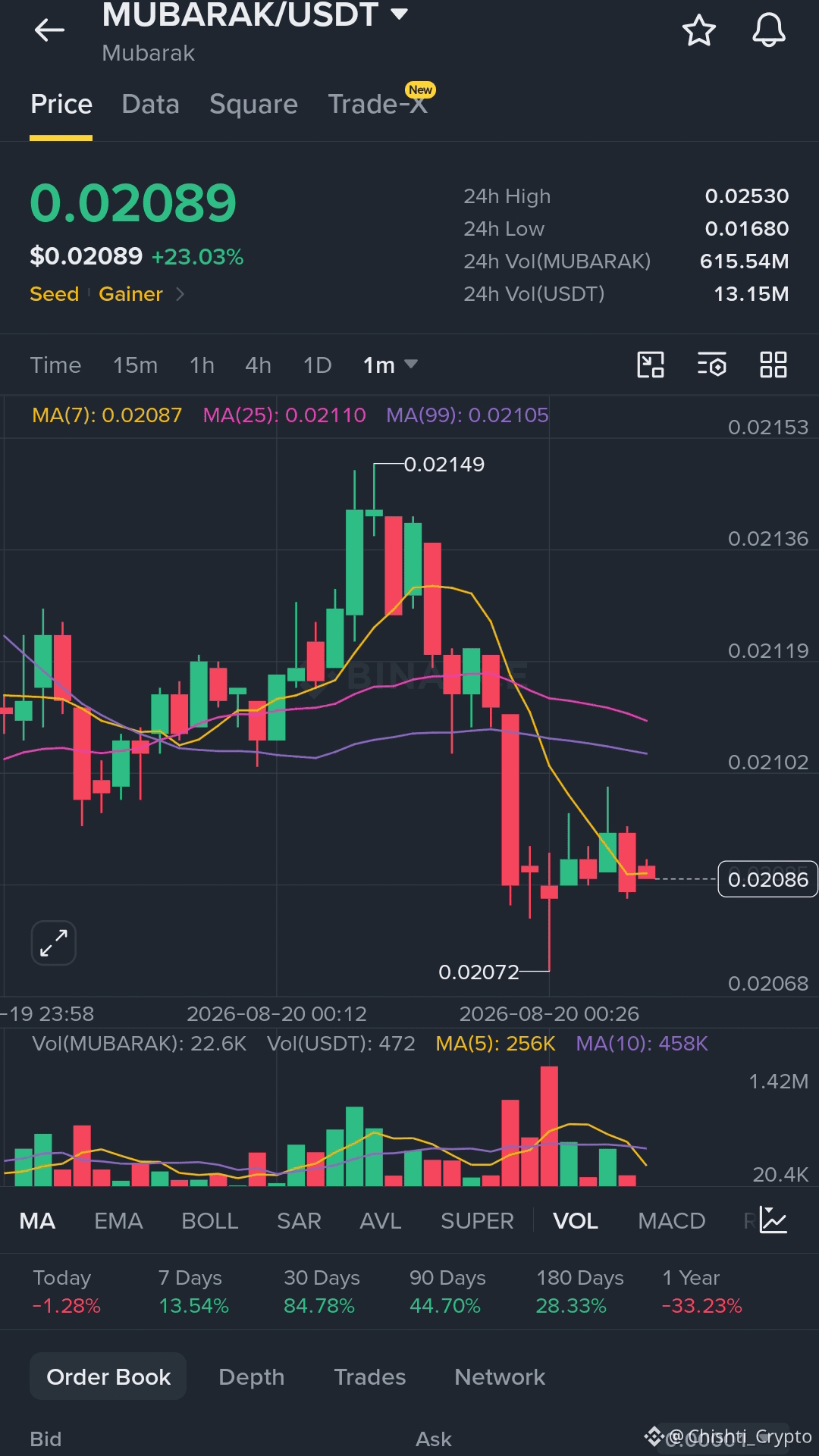Tap the Vol(MUBARAK): 22.6K readout
Screen dimensions: 819x1456
[140, 1044]
